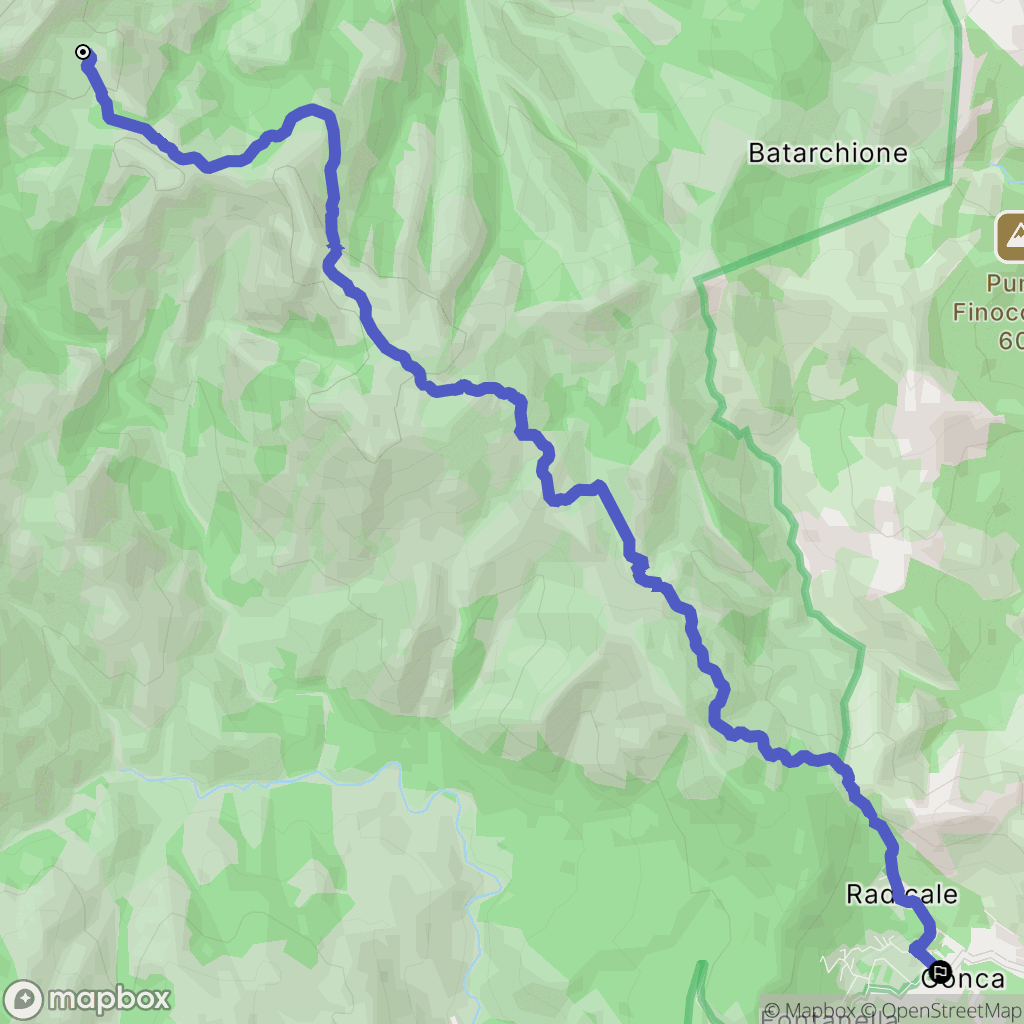Click the small blue stream right of Batarchione

[x=1008, y=172]
